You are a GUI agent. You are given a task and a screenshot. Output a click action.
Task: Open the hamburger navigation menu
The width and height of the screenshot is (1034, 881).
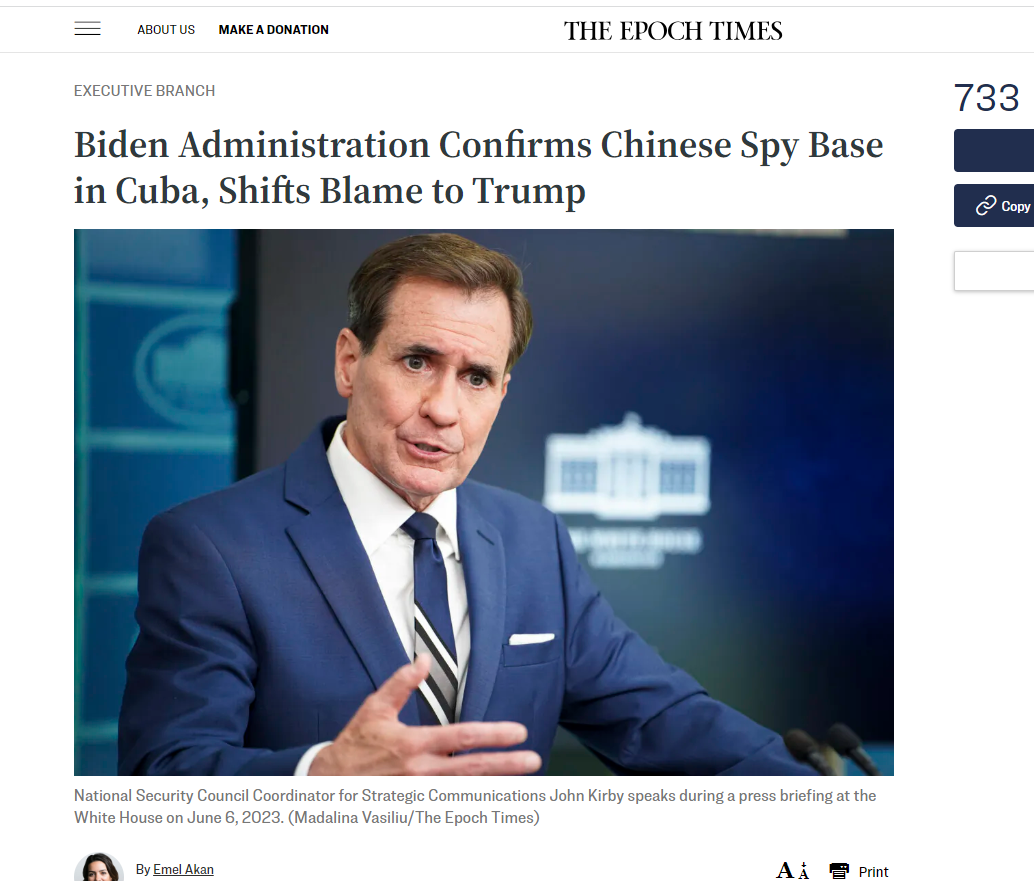[x=87, y=29]
